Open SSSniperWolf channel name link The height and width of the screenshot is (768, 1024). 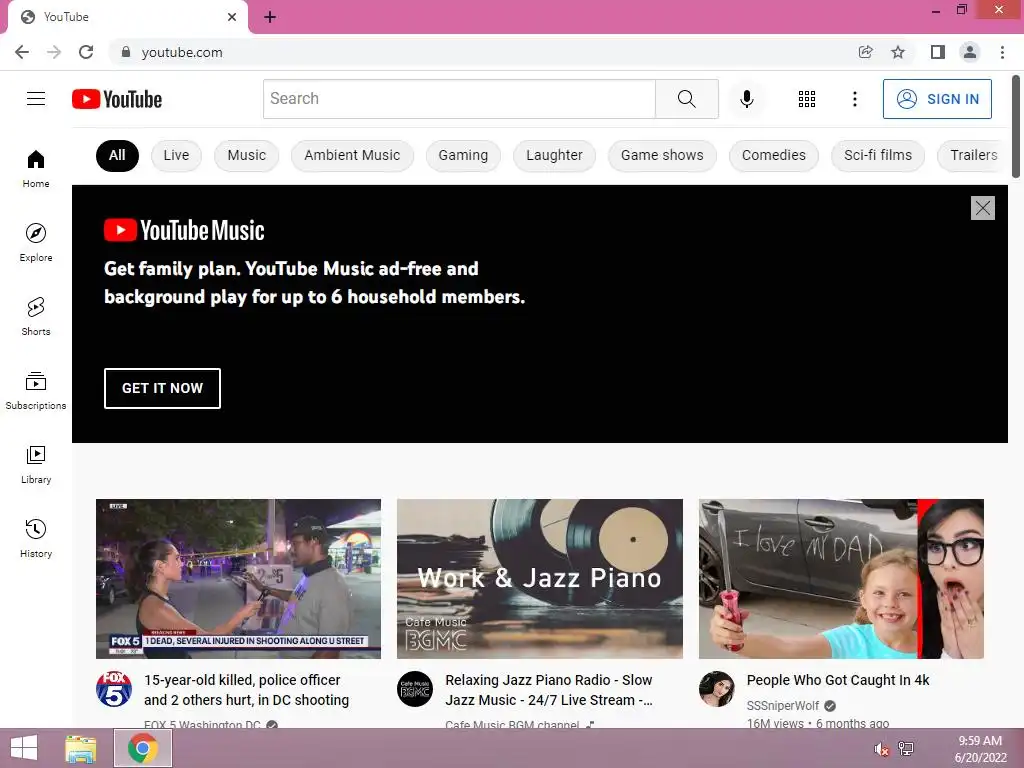782,706
